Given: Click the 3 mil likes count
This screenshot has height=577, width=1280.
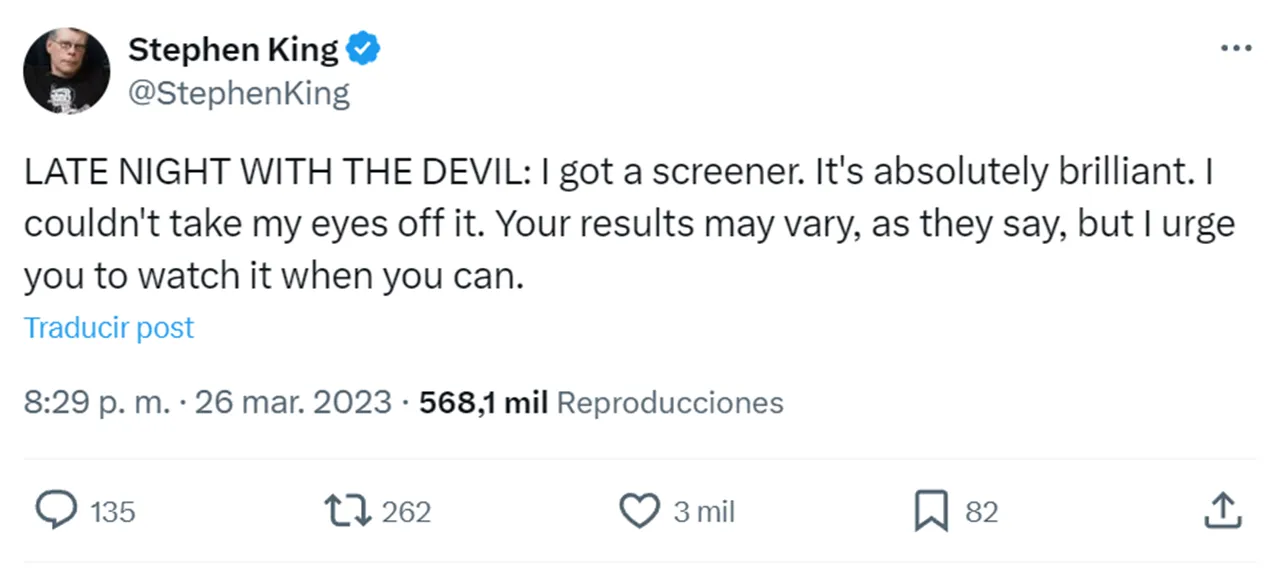Looking at the screenshot, I should point(704,512).
